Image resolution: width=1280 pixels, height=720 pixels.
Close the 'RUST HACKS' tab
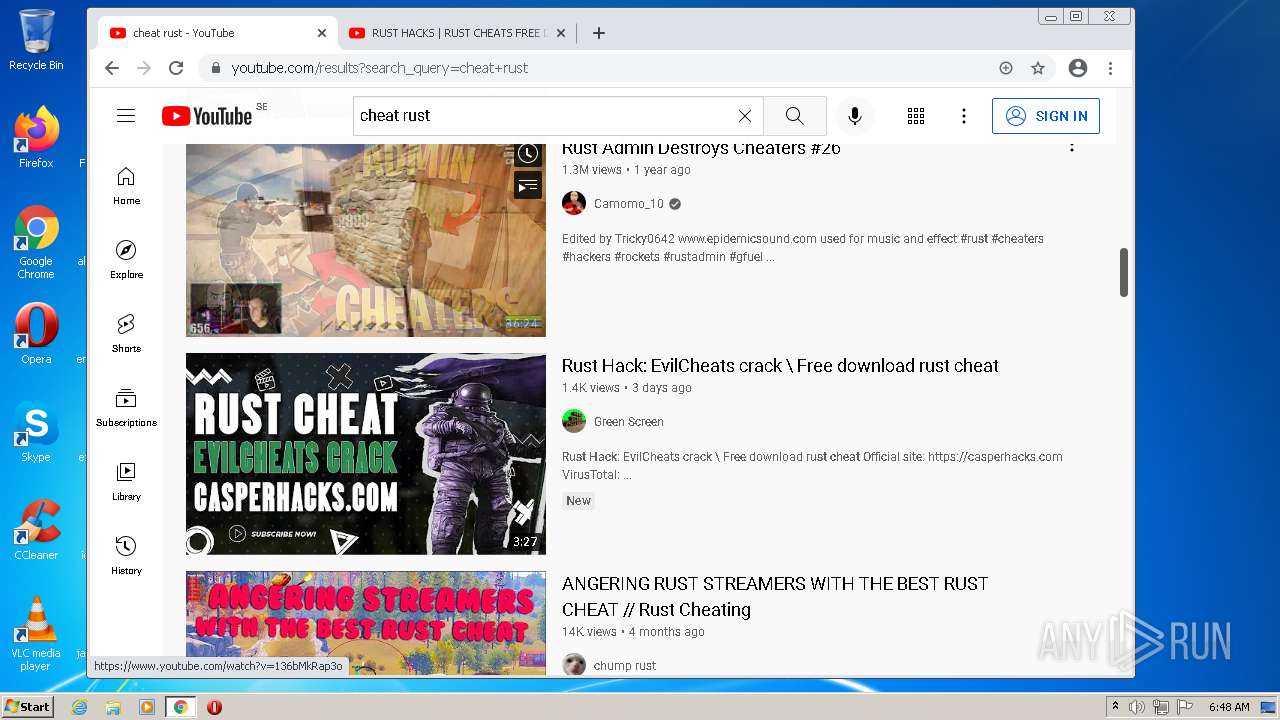561,33
